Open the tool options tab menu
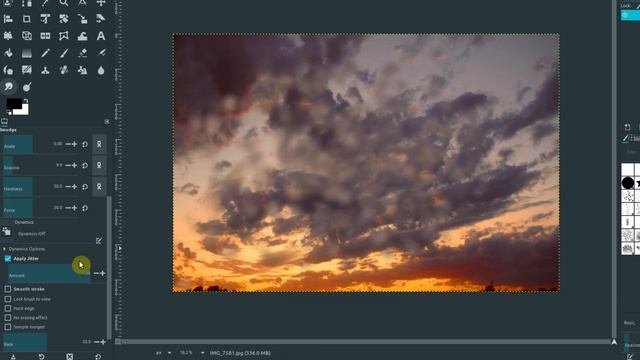The image size is (640, 360). pyautogui.click(x=107, y=122)
